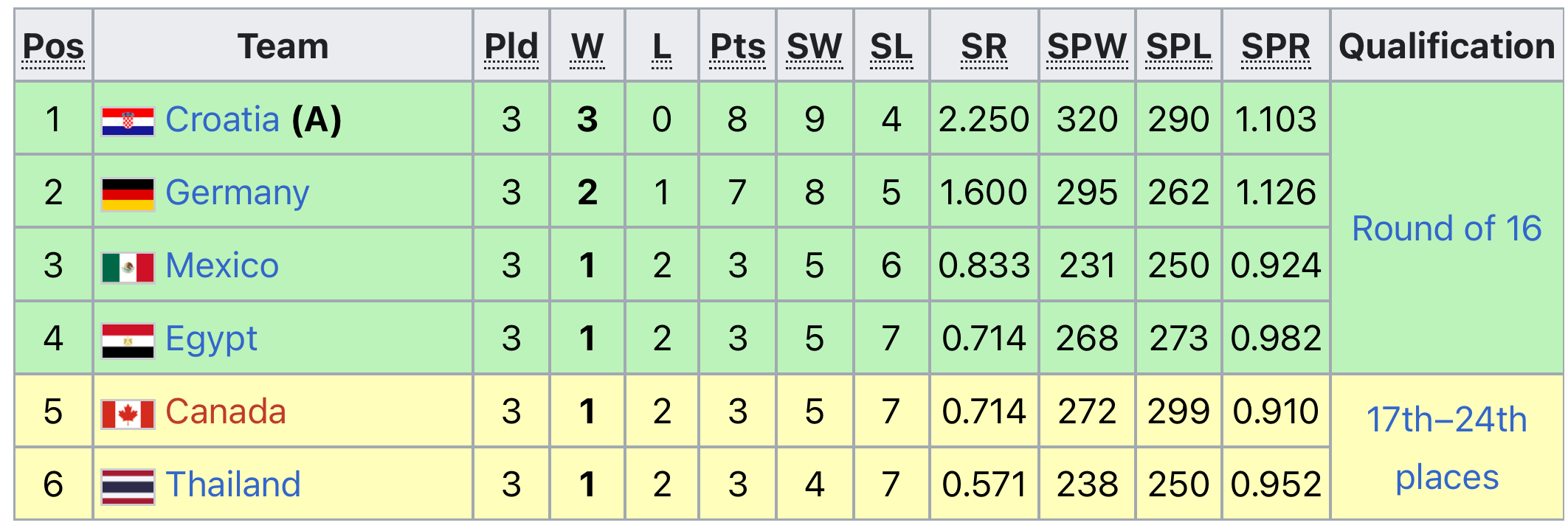Viewport: 1568px width, 531px height.
Task: Open the Egypt team link
Action: click(x=211, y=339)
